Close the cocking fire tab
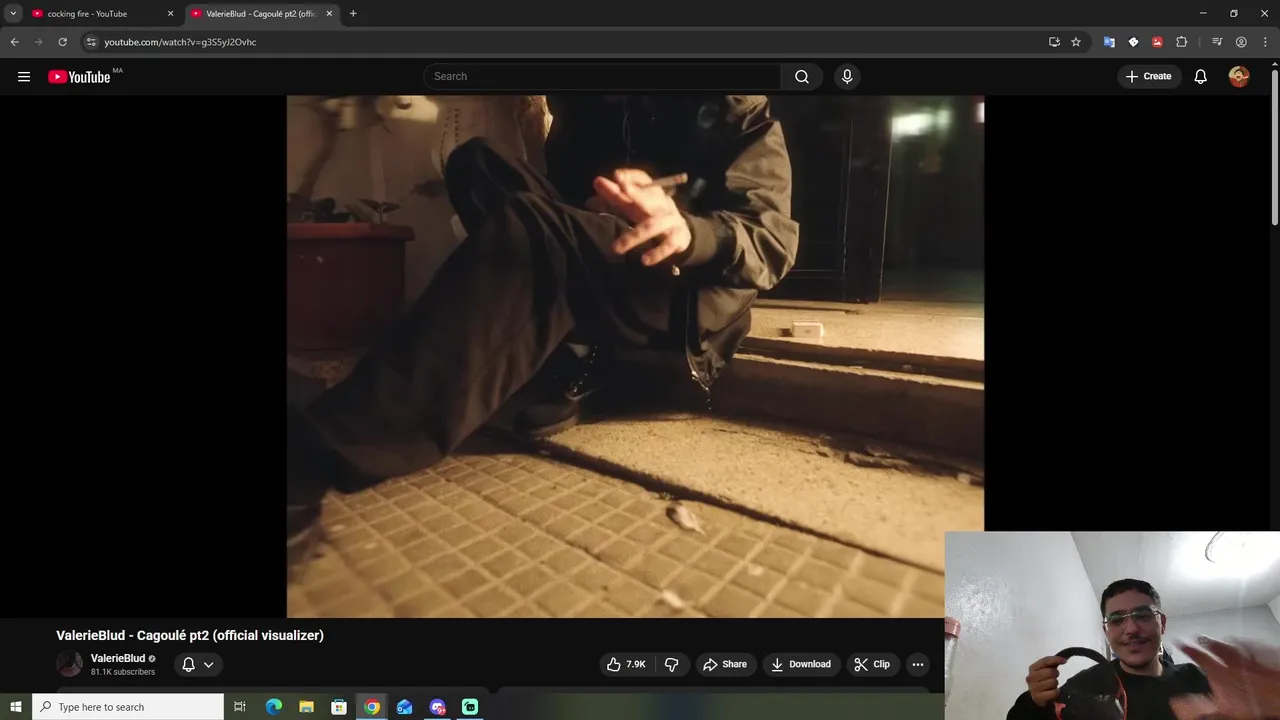Viewport: 1280px width, 720px height. tap(170, 14)
